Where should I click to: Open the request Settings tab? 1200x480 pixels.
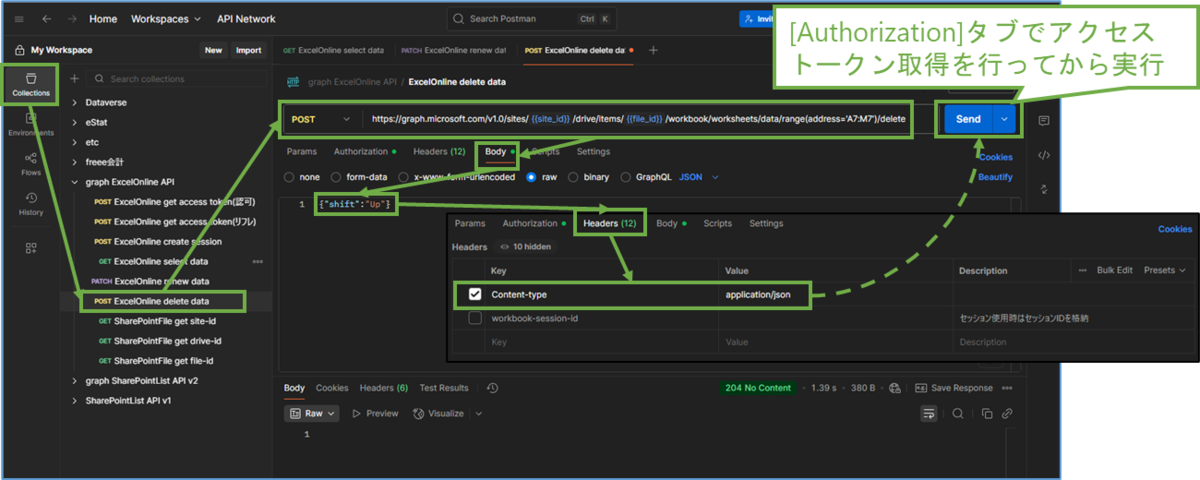pos(593,152)
